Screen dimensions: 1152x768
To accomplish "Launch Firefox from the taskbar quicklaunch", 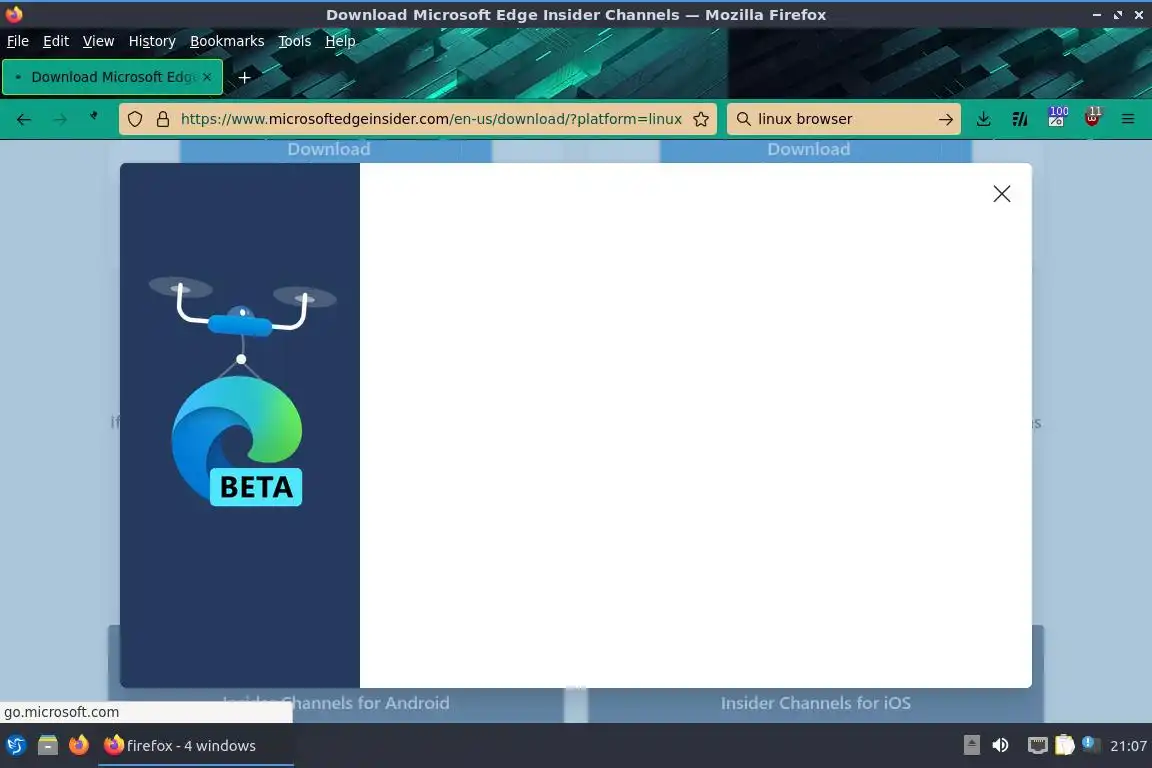I will (79, 745).
